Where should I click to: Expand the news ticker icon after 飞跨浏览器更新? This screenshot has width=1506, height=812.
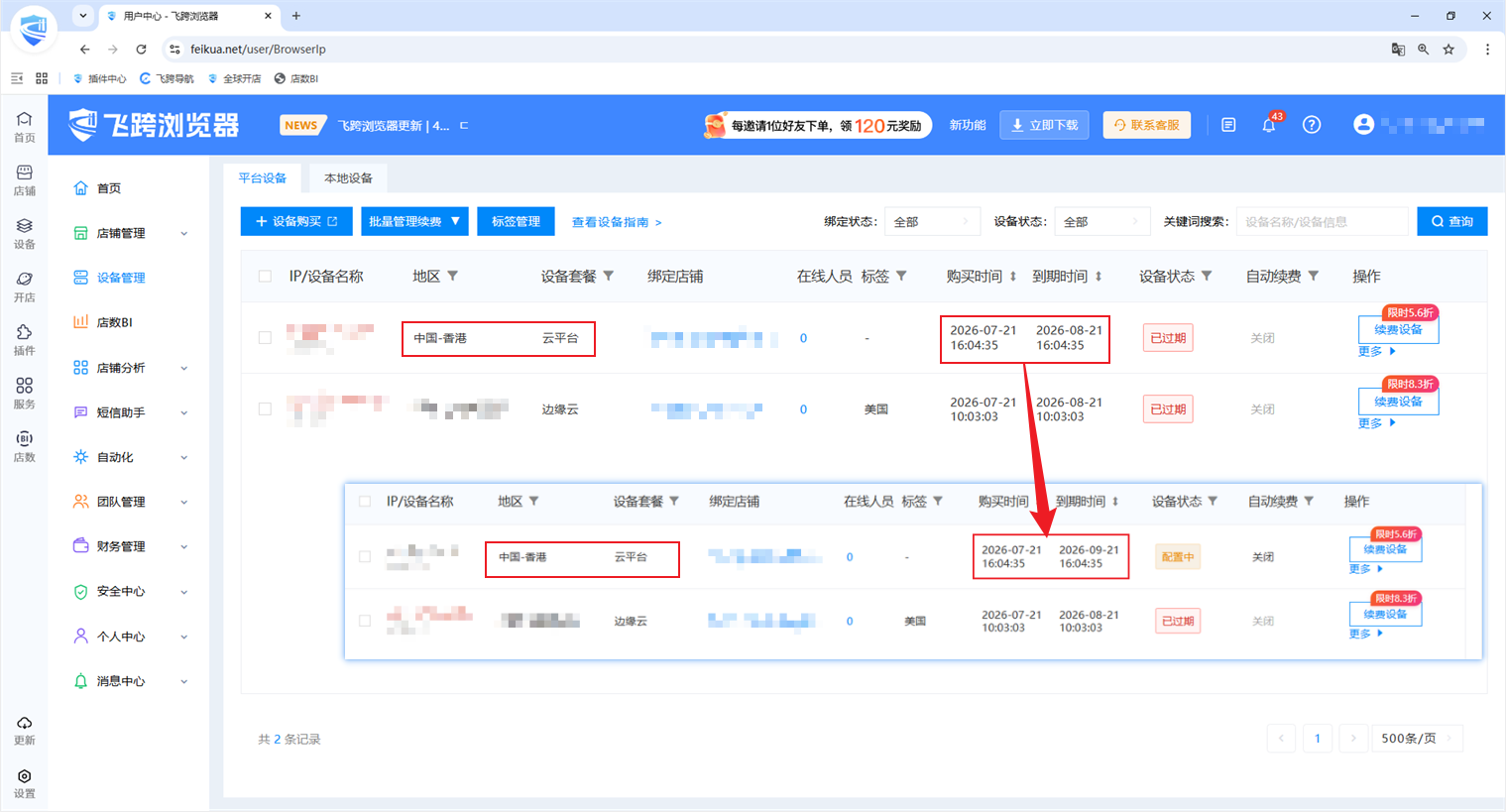click(464, 126)
